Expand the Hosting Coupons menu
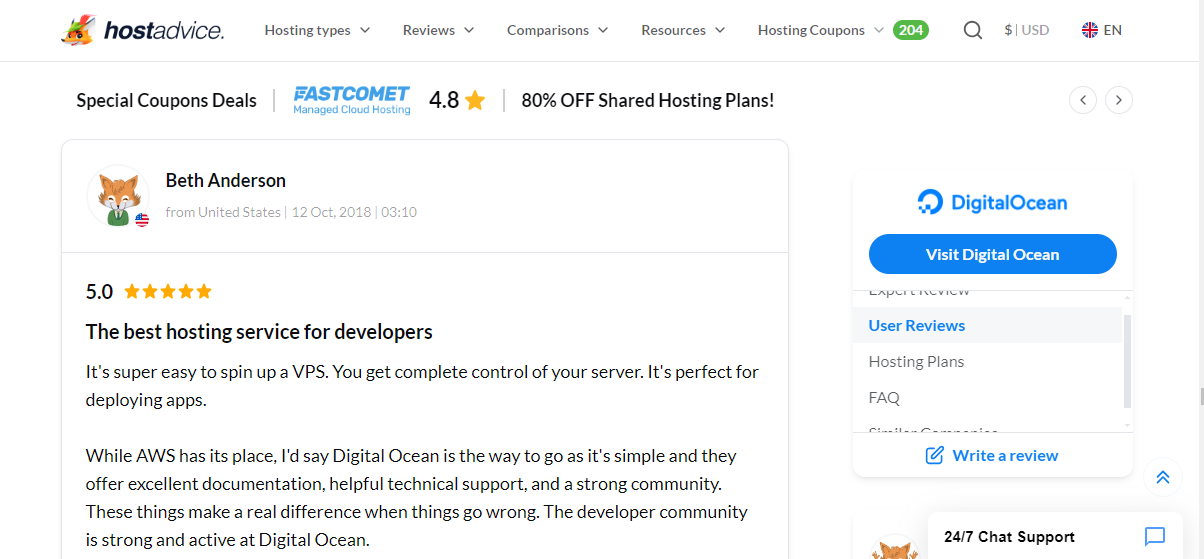 pos(821,30)
